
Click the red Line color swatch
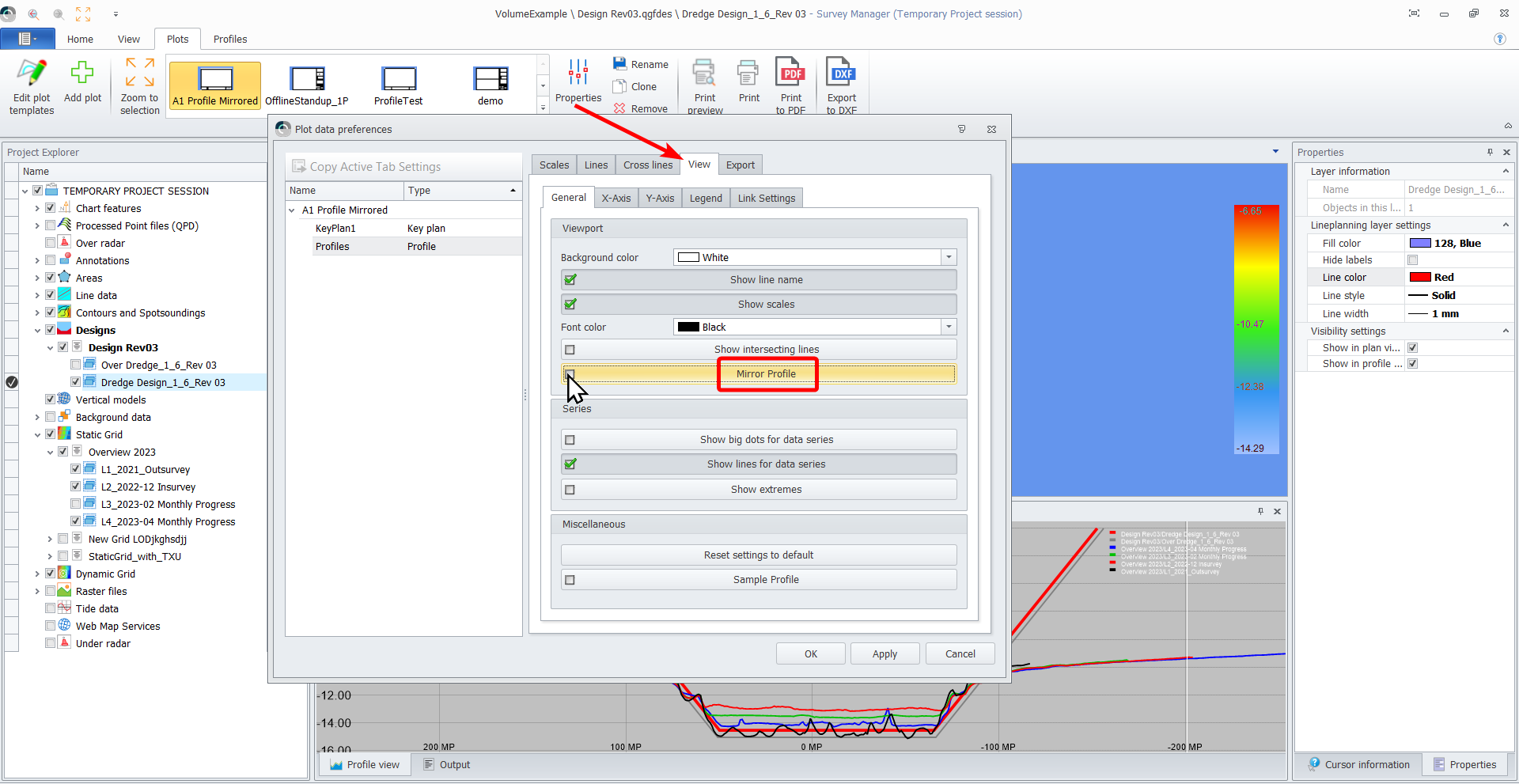(x=1420, y=278)
